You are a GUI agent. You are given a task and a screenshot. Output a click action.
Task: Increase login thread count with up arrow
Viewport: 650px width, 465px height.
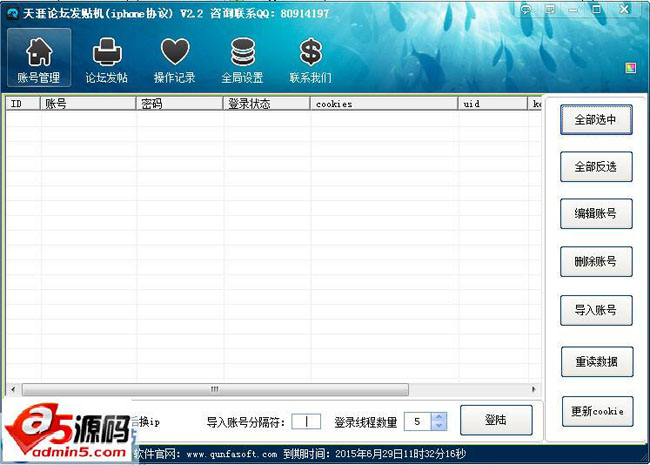coord(439,417)
